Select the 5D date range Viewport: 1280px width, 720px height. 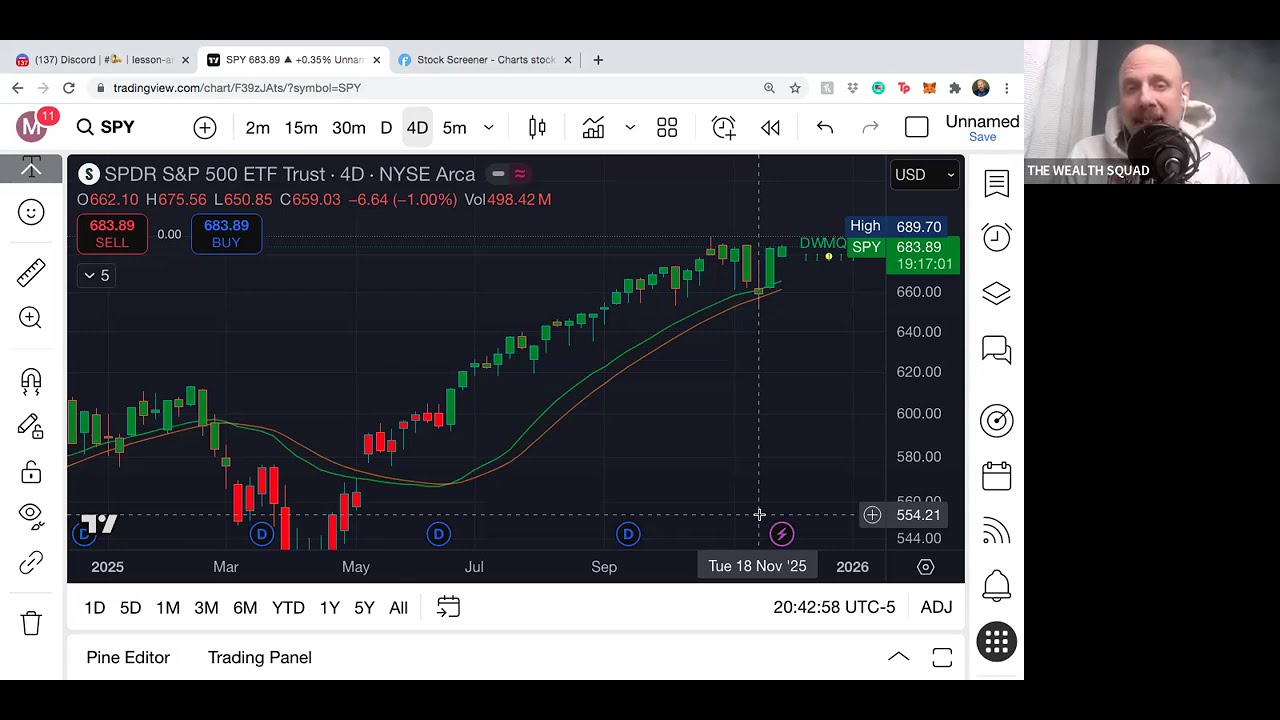(130, 607)
